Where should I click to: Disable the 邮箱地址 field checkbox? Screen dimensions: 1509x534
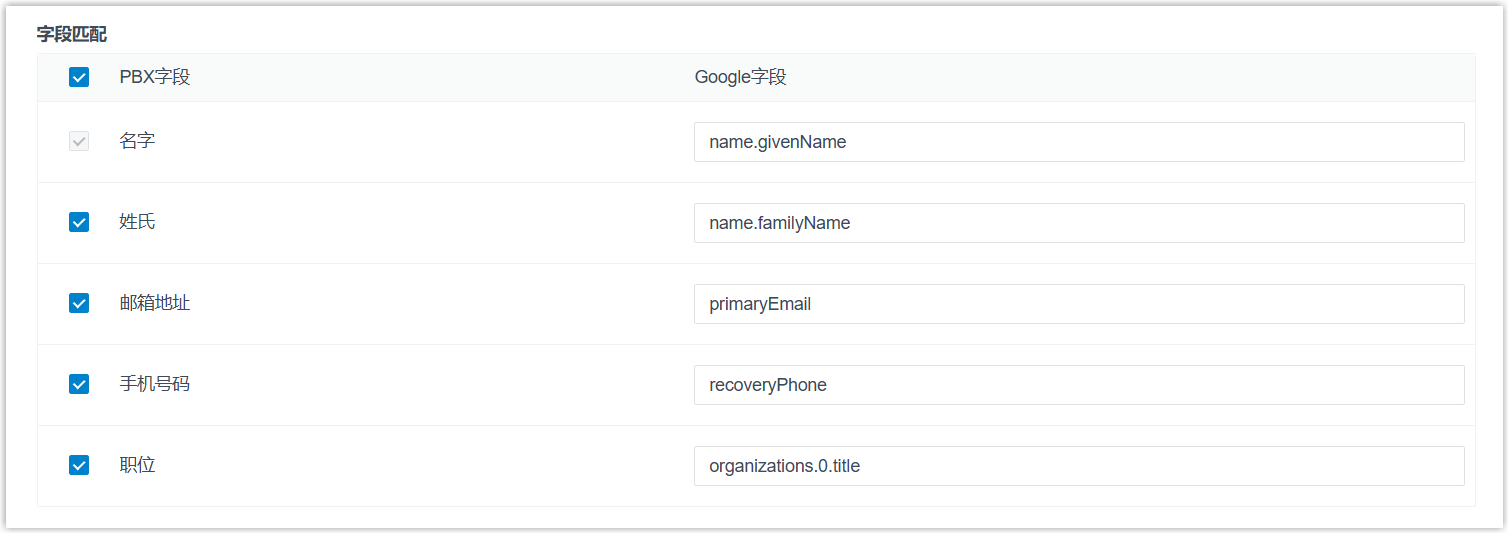point(79,303)
